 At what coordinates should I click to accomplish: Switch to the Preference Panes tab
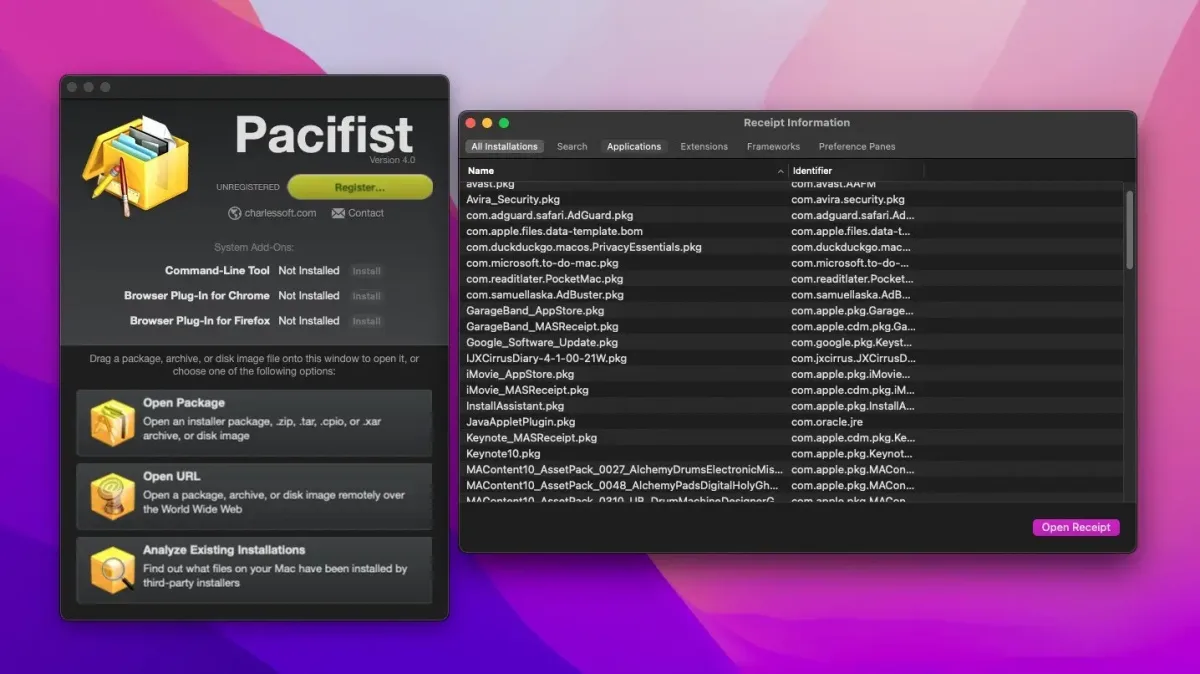(857, 147)
